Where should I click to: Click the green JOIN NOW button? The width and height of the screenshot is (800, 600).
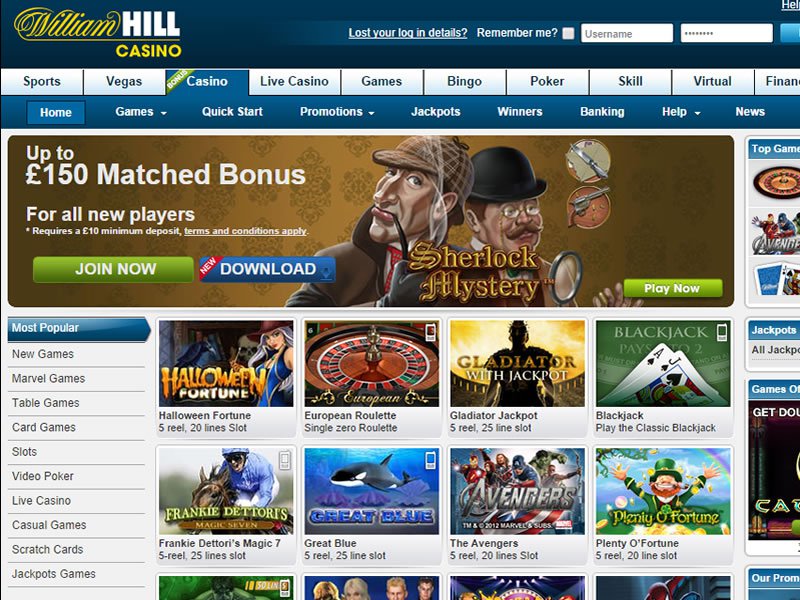point(113,269)
